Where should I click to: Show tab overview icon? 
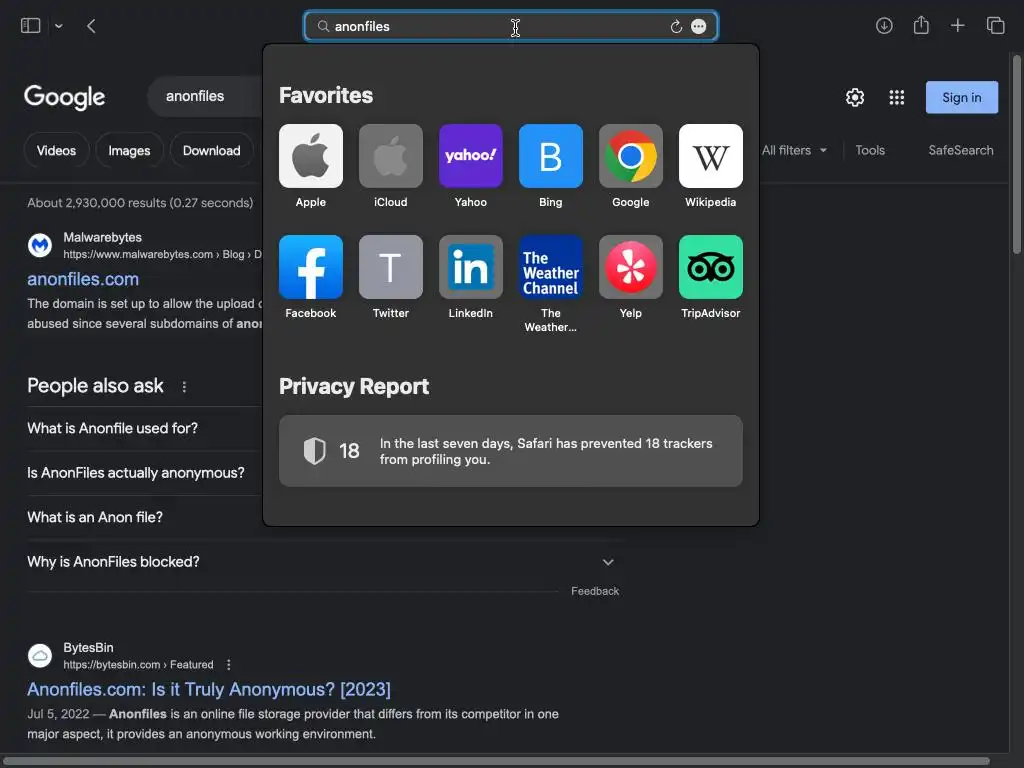point(995,25)
